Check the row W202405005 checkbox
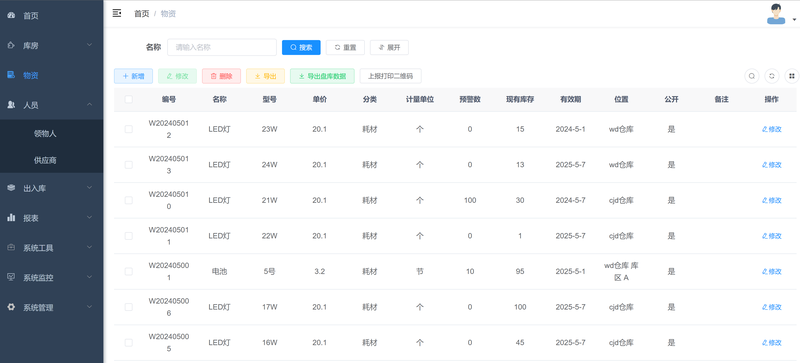 [x=129, y=343]
